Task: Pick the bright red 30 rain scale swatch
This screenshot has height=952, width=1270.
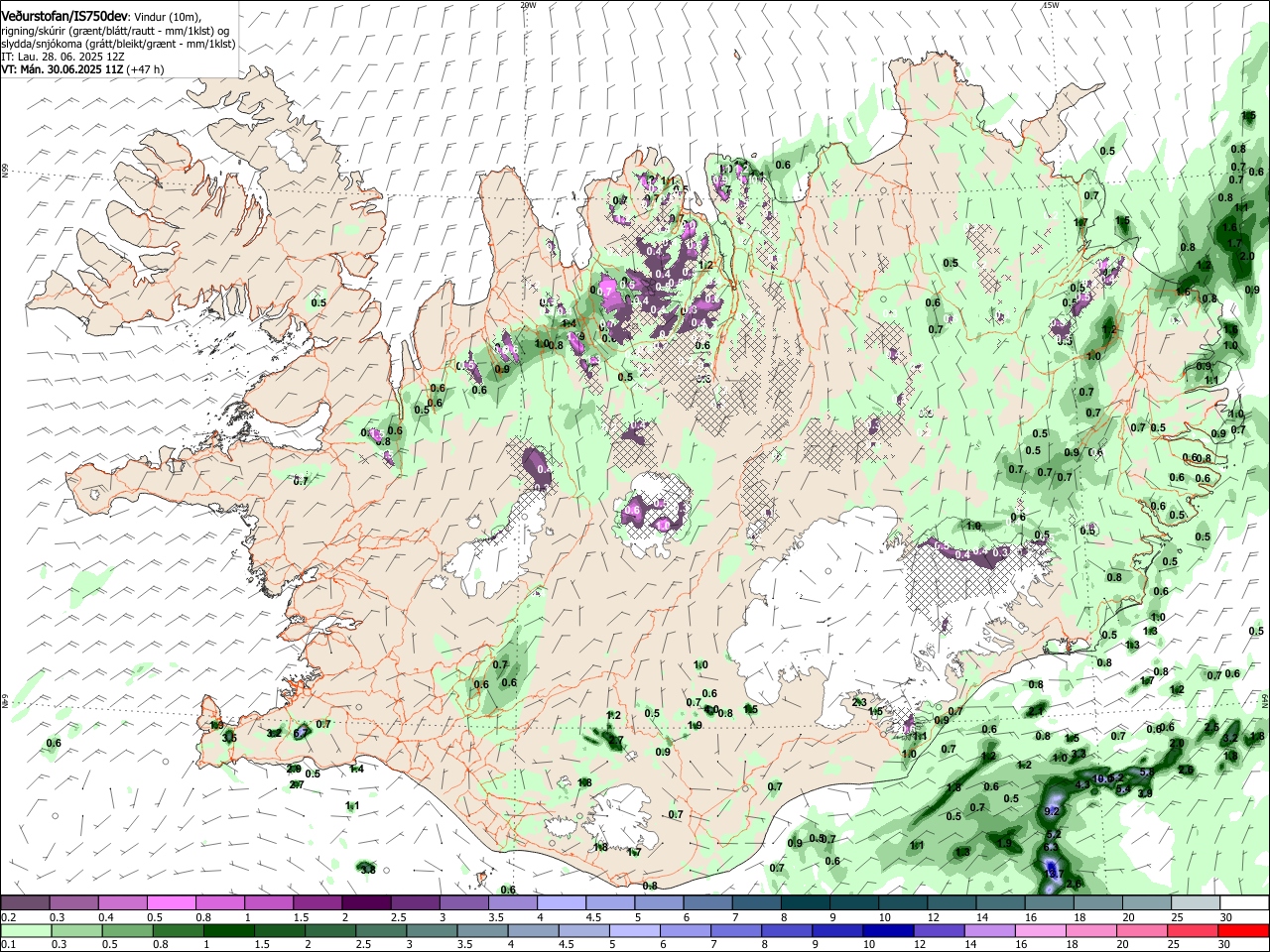Action: [x=1244, y=930]
